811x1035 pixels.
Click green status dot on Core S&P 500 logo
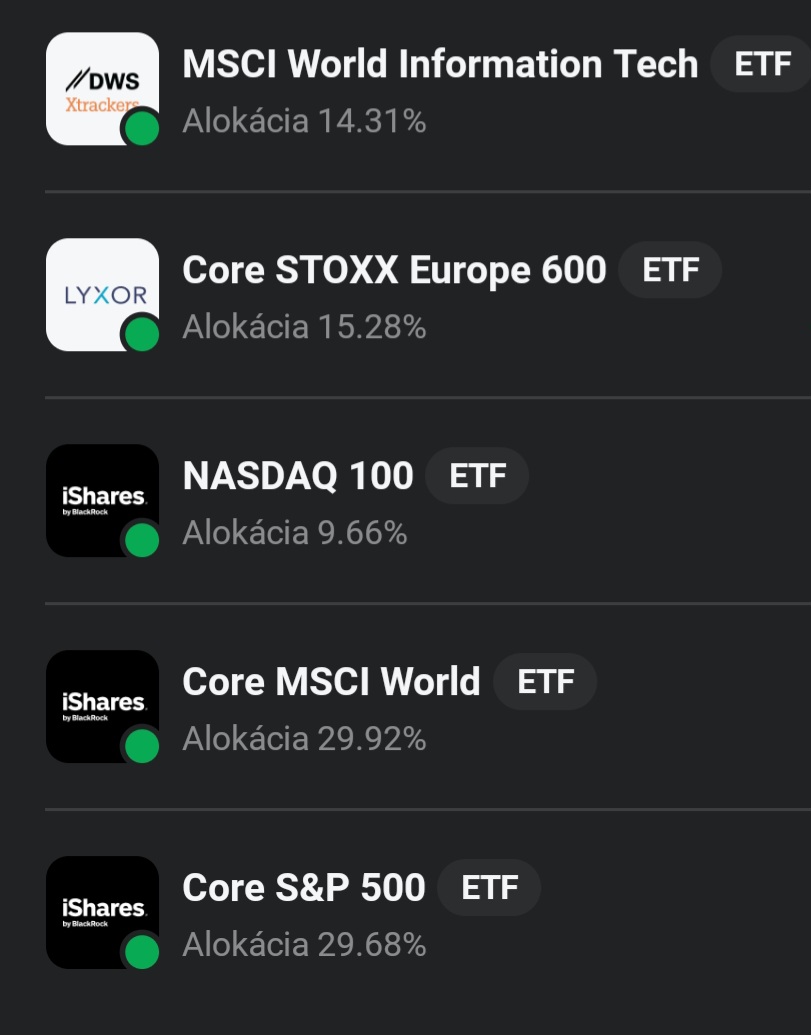[x=142, y=952]
